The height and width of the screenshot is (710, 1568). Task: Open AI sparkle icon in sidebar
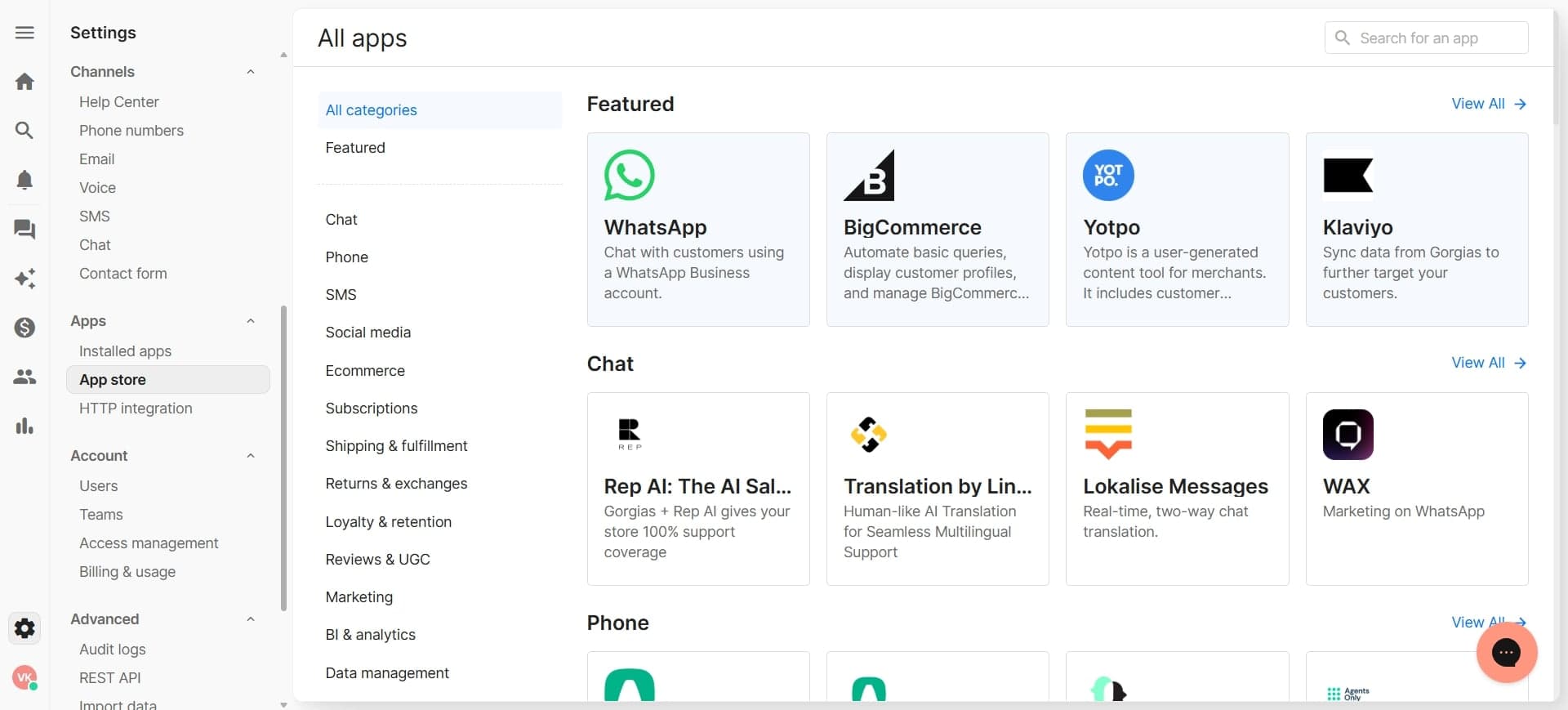click(x=24, y=279)
